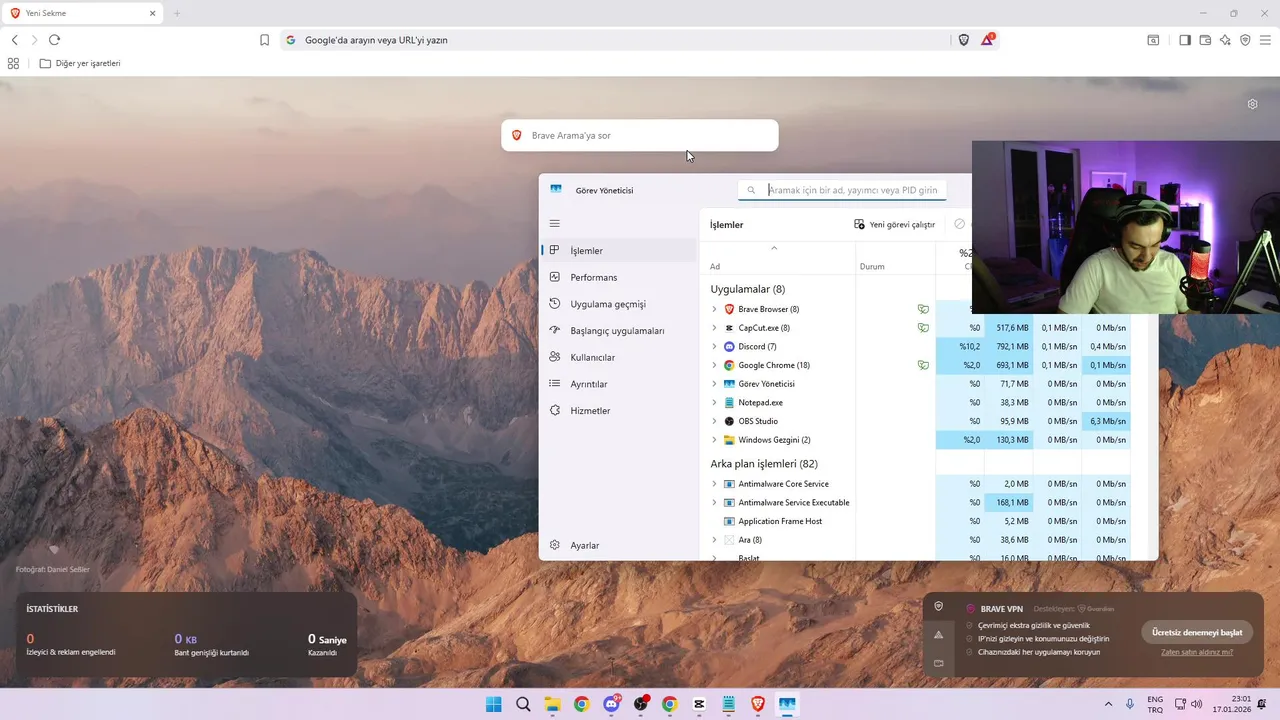
Task: Select Brave Talk camera tab in VPN card
Action: click(938, 663)
